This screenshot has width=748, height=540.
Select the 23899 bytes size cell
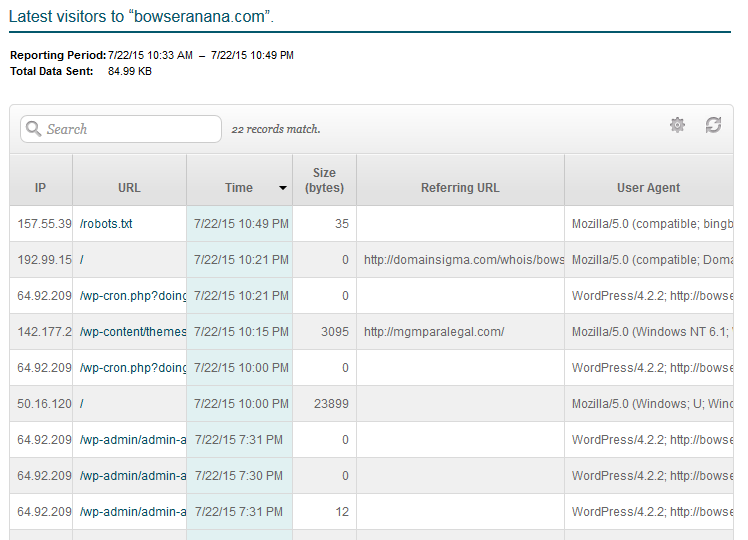pyautogui.click(x=324, y=404)
